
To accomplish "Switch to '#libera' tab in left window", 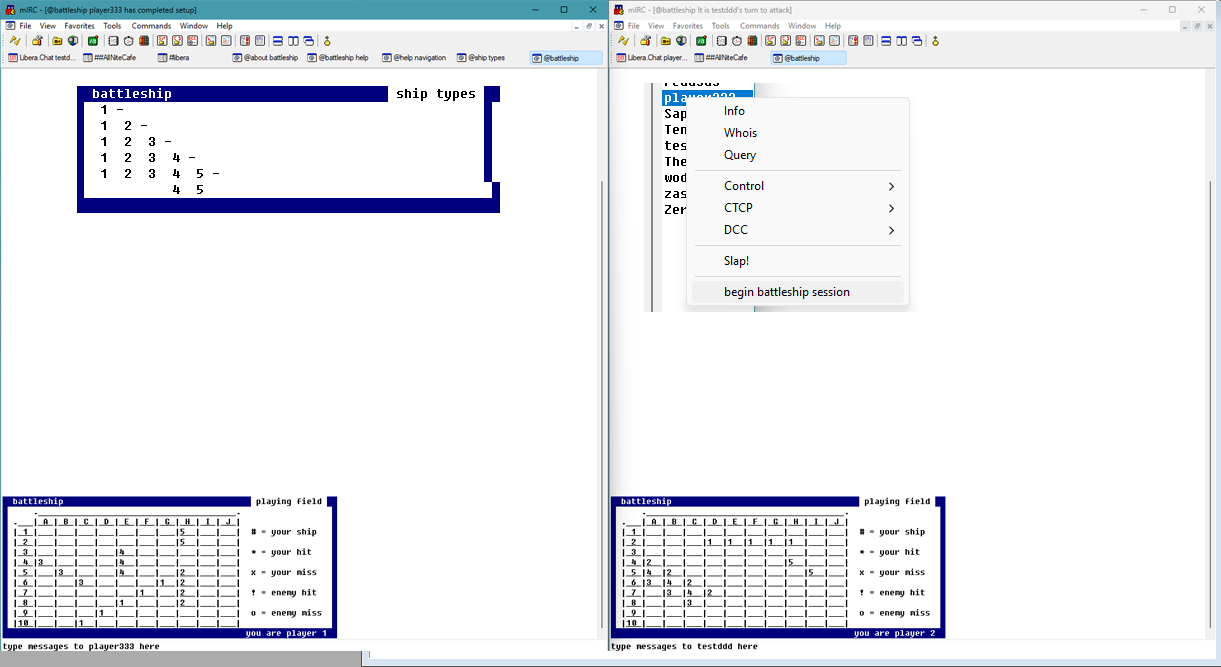I will [x=190, y=58].
